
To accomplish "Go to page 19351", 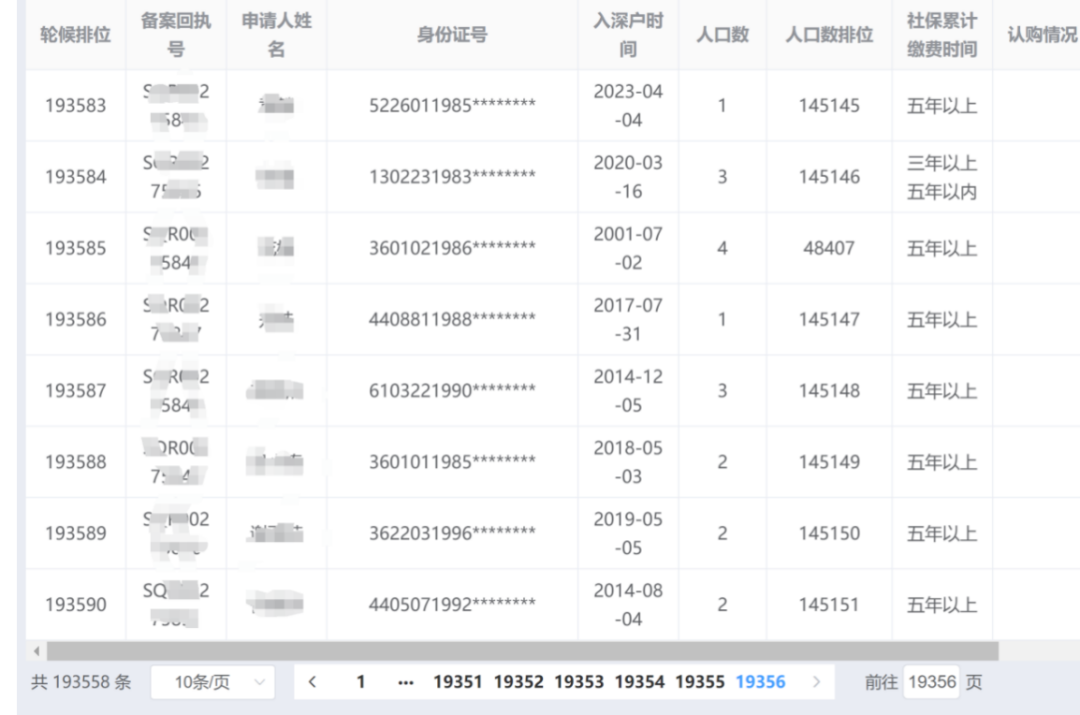I will (457, 682).
